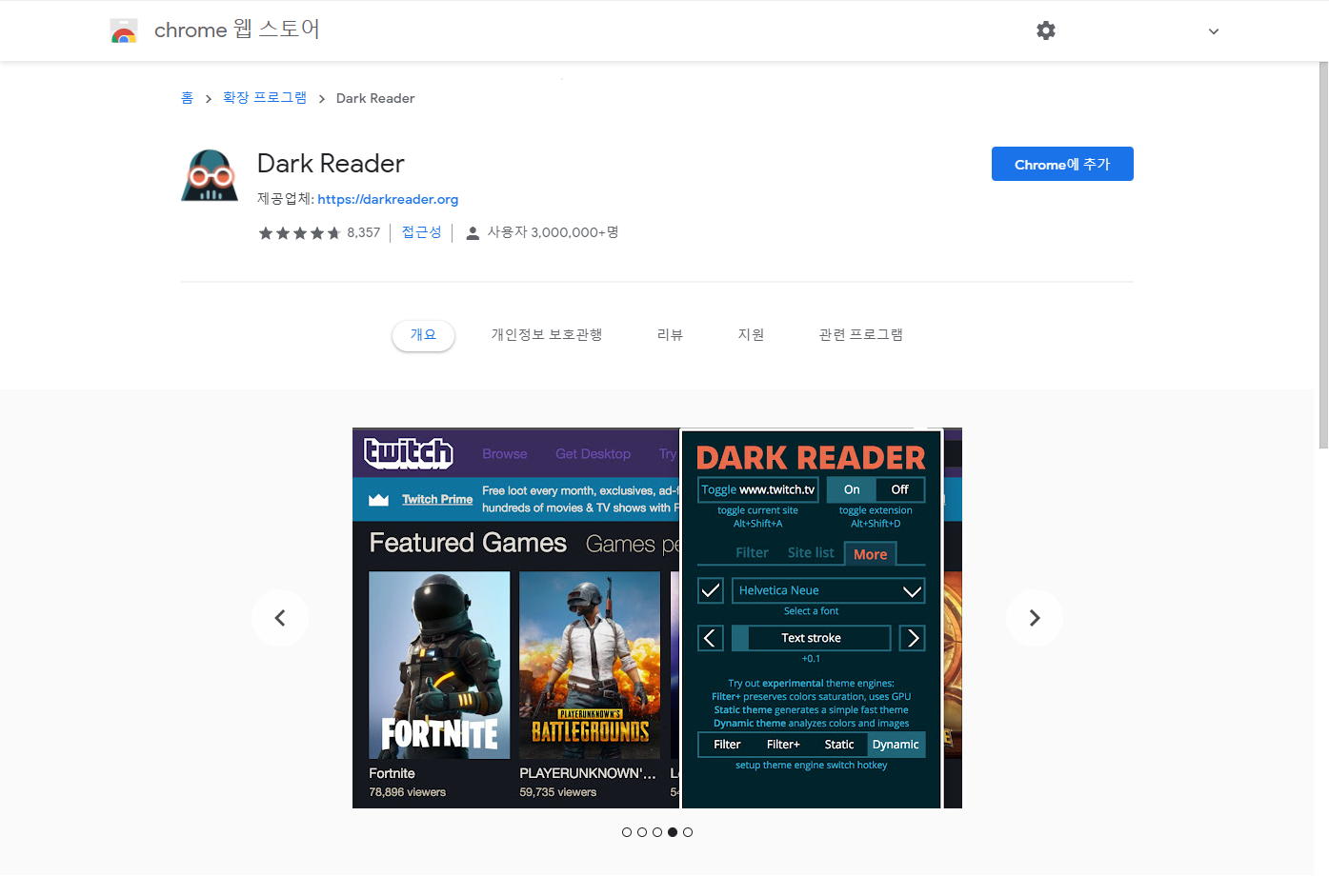
Task: Open settings via the gear icon
Action: (1046, 30)
